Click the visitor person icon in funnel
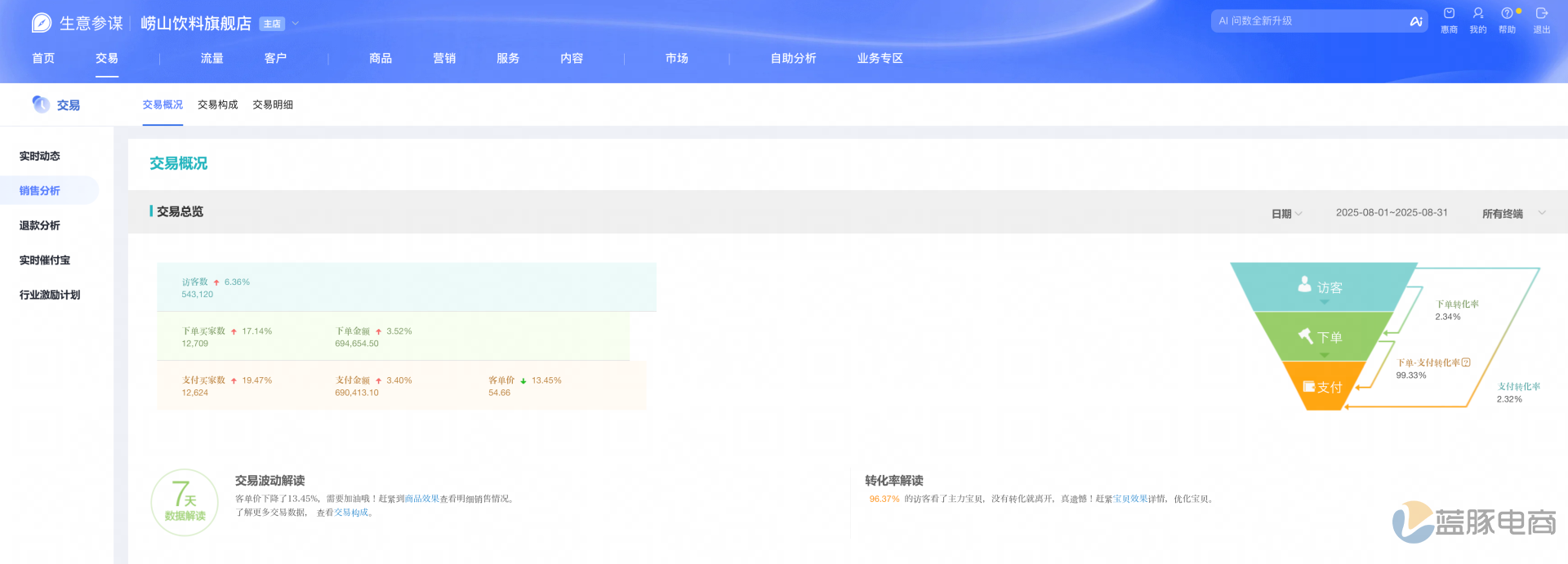 [x=1304, y=284]
